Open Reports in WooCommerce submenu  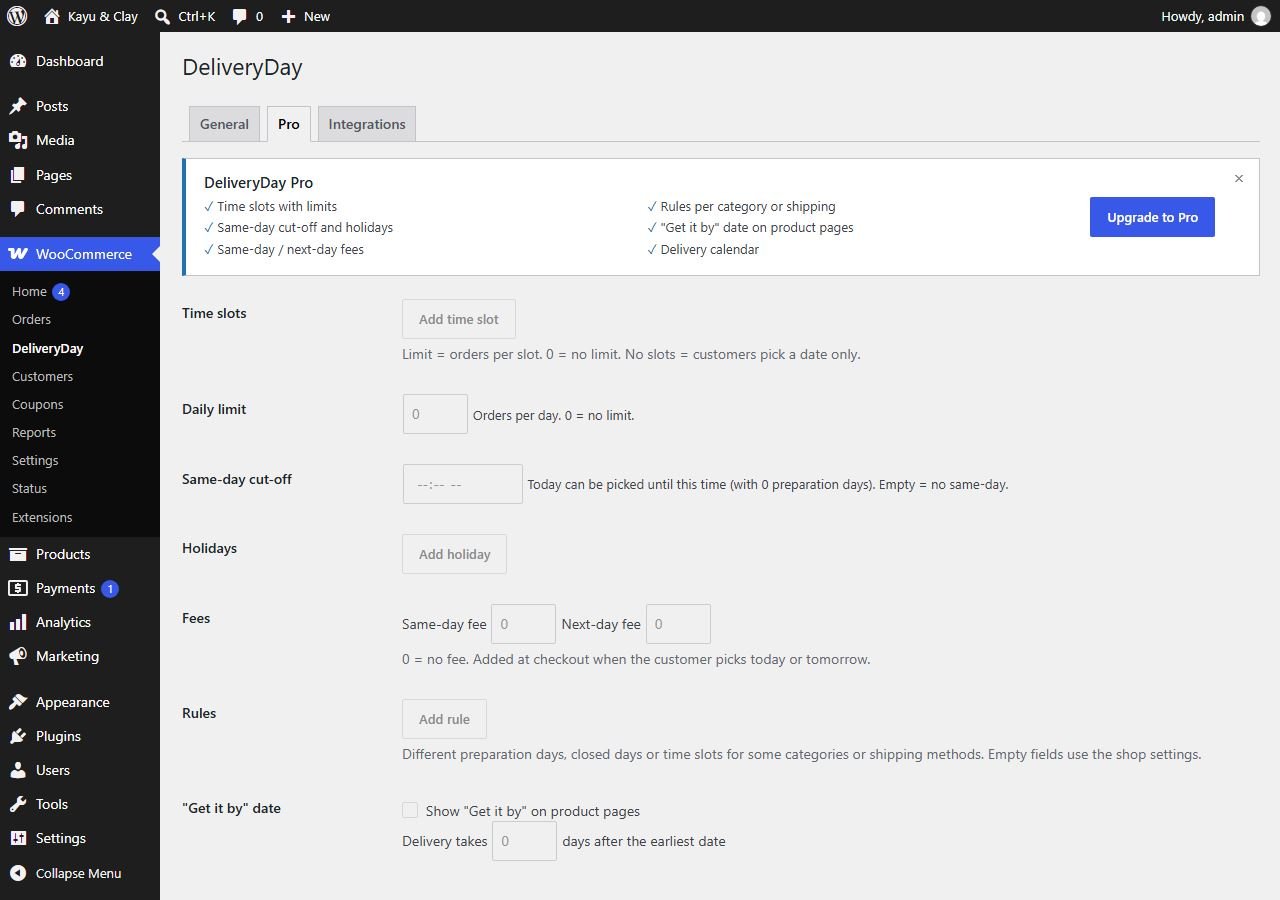click(x=34, y=432)
